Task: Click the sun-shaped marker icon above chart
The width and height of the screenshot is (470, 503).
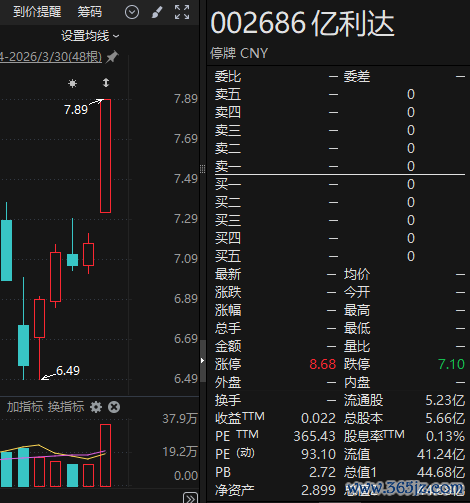Action: pyautogui.click(x=72, y=83)
